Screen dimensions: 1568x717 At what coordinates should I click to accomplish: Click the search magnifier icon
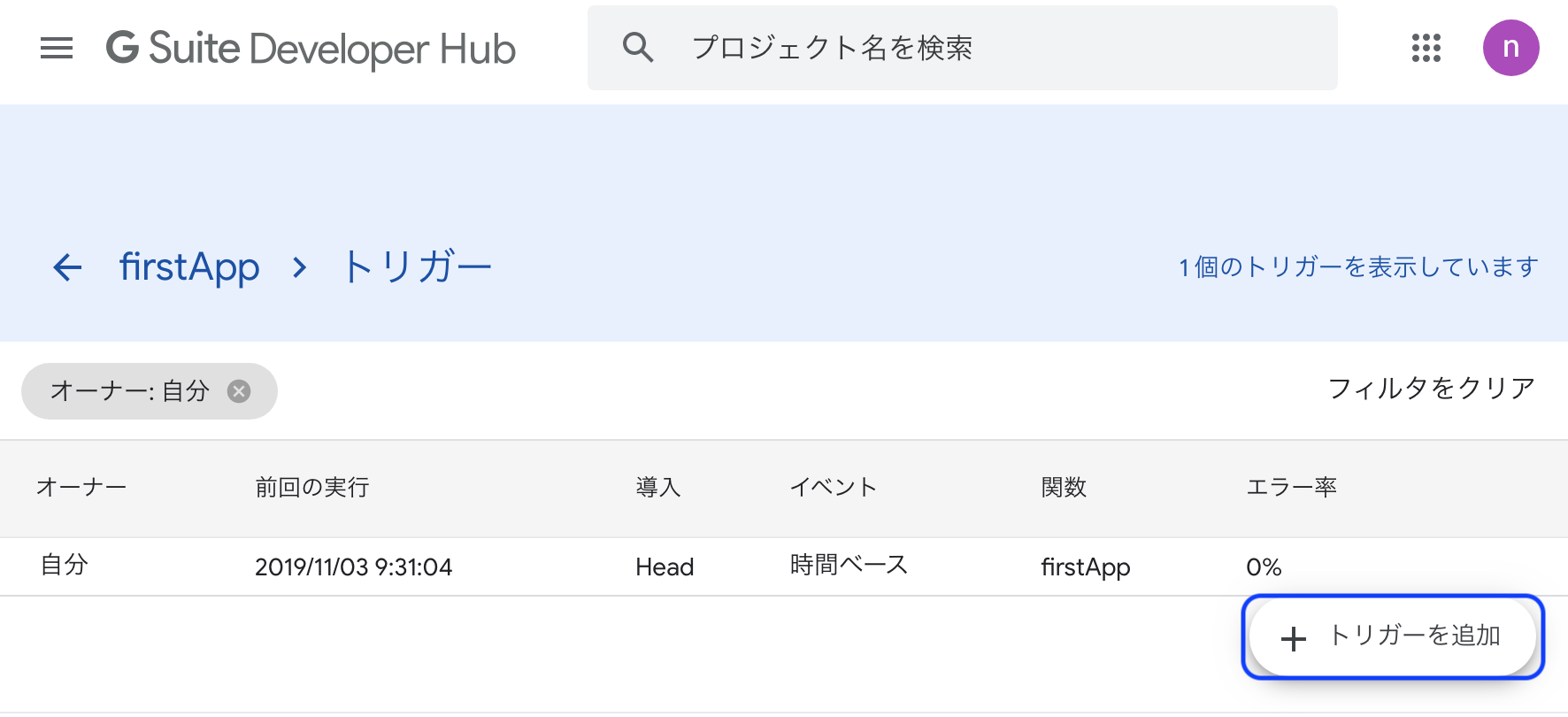point(638,47)
